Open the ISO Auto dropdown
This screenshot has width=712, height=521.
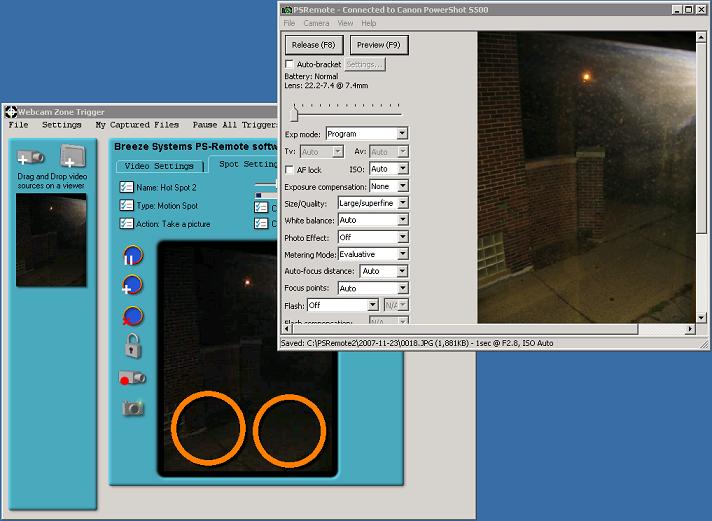(389, 169)
